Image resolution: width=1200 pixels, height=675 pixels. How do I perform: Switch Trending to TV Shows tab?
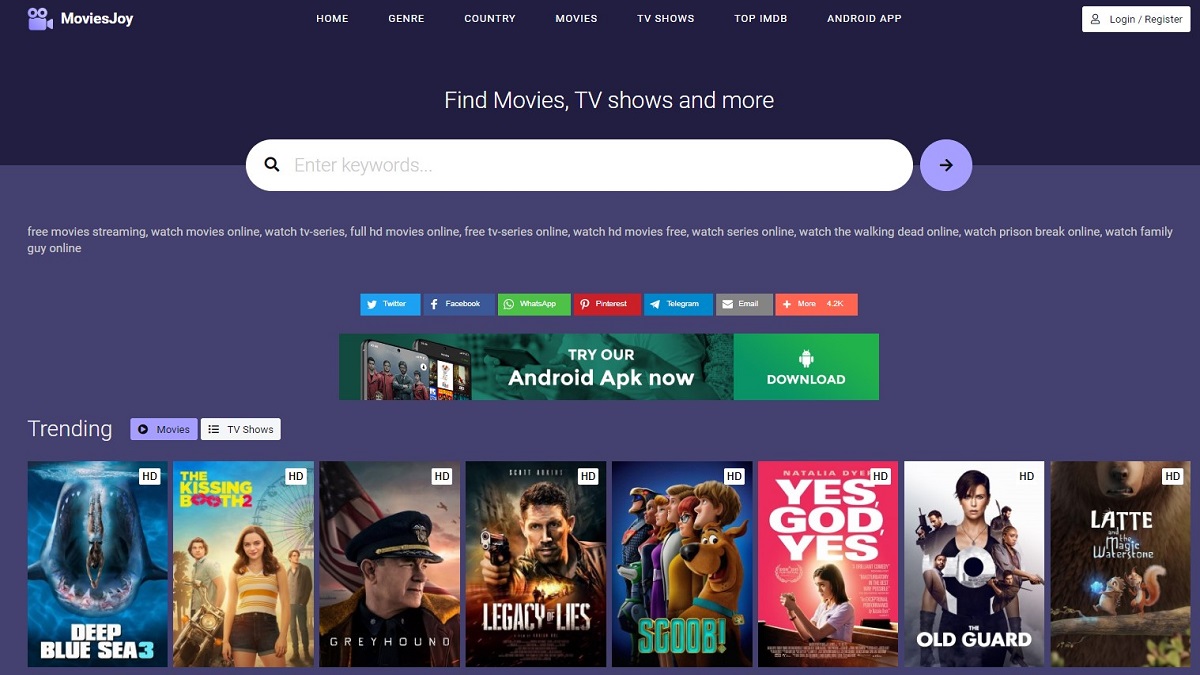tap(241, 429)
